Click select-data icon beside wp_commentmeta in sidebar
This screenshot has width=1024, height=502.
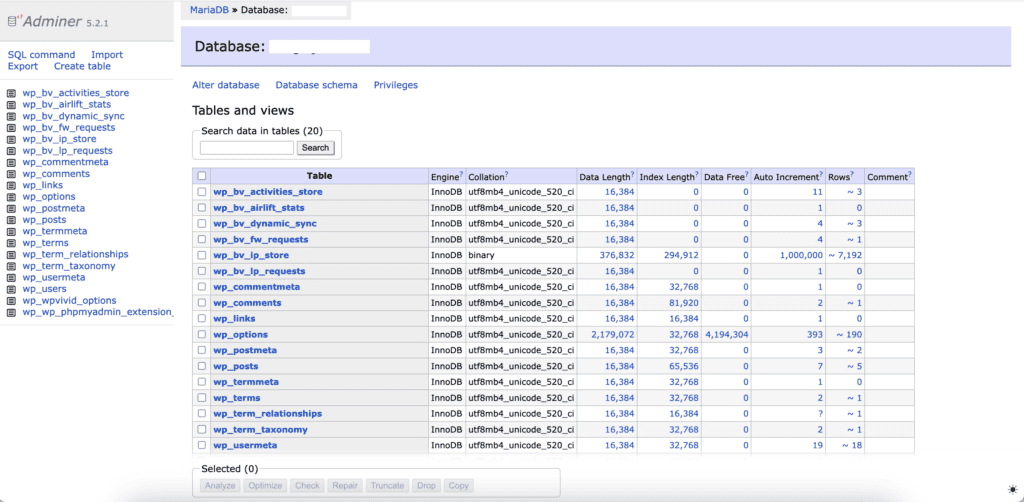pos(11,163)
